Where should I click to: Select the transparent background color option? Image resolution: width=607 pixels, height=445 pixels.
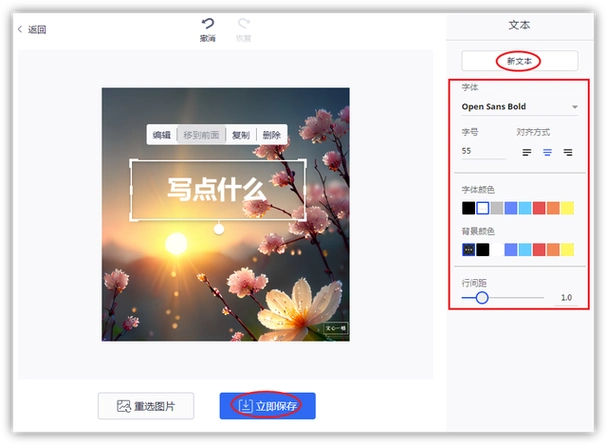coord(468,249)
